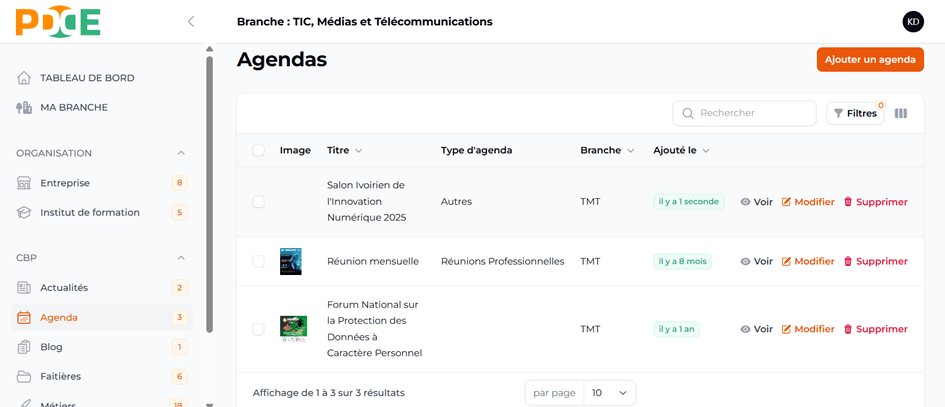
Task: Collapse the sidebar with the arrow icon
Action: pos(191,22)
